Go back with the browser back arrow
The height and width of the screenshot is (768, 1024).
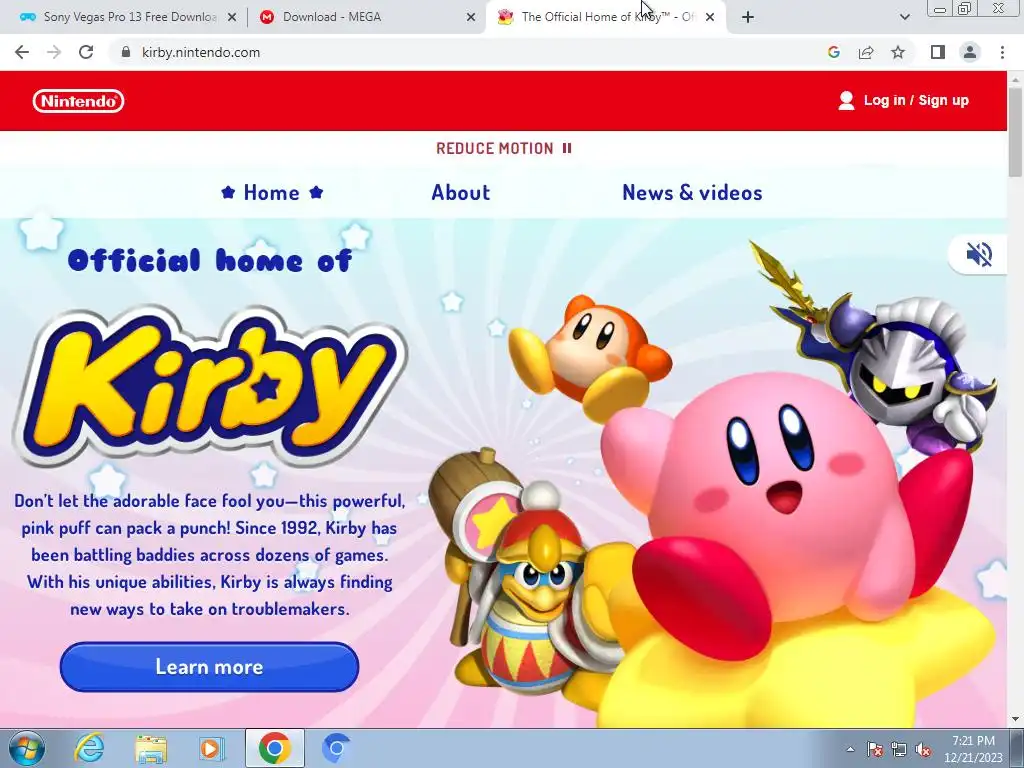(22, 52)
